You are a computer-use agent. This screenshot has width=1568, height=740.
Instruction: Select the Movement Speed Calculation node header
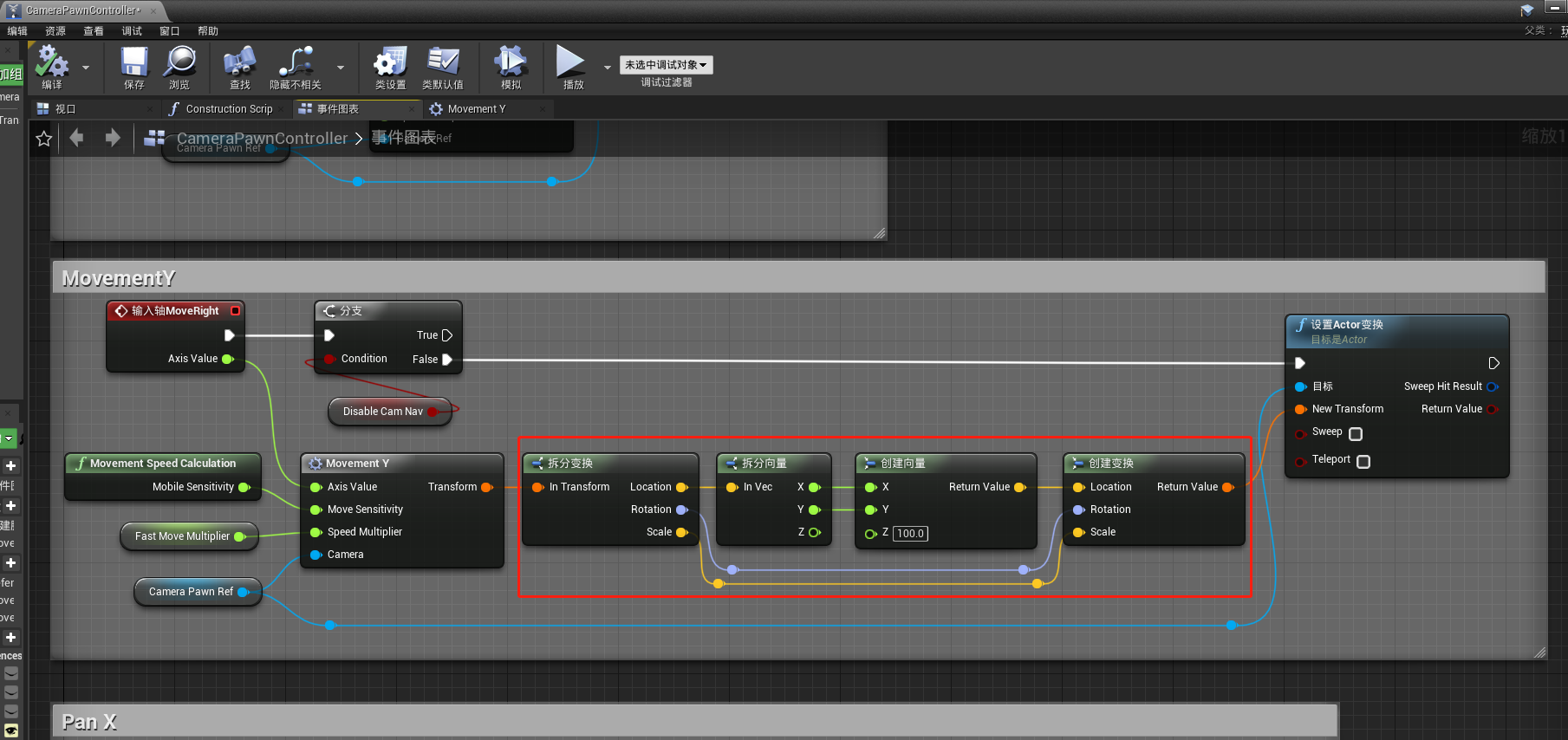coord(163,464)
